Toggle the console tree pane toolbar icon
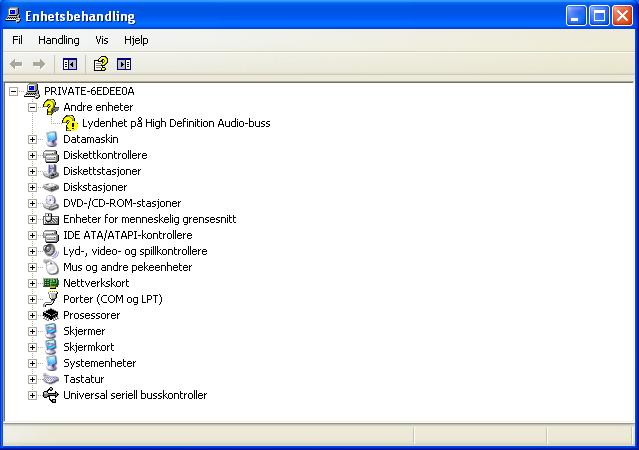Screen dimensions: 639x450 pos(70,64)
